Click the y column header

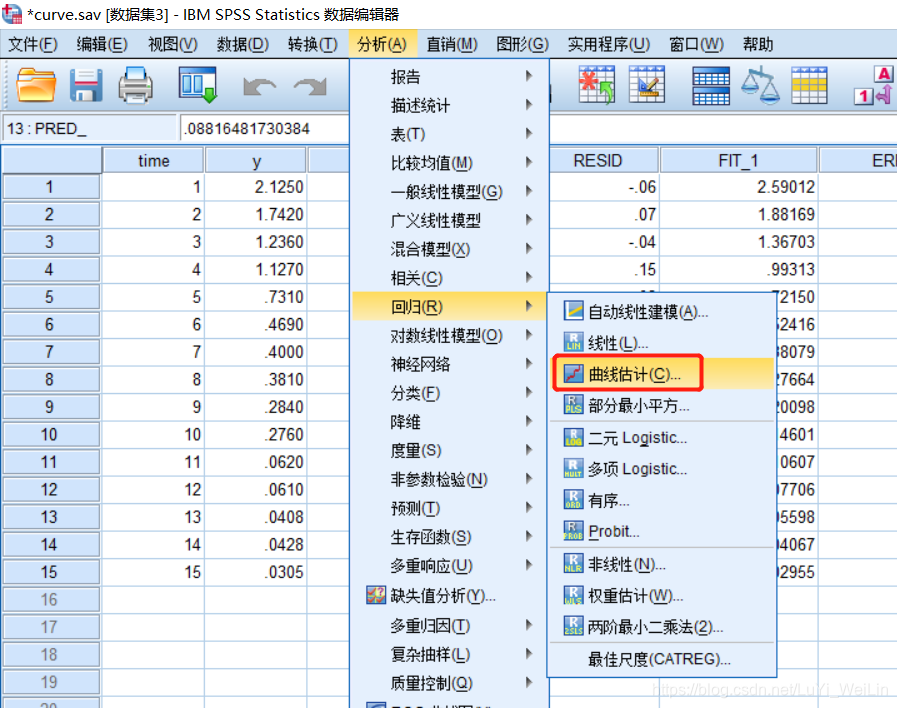[x=256, y=161]
